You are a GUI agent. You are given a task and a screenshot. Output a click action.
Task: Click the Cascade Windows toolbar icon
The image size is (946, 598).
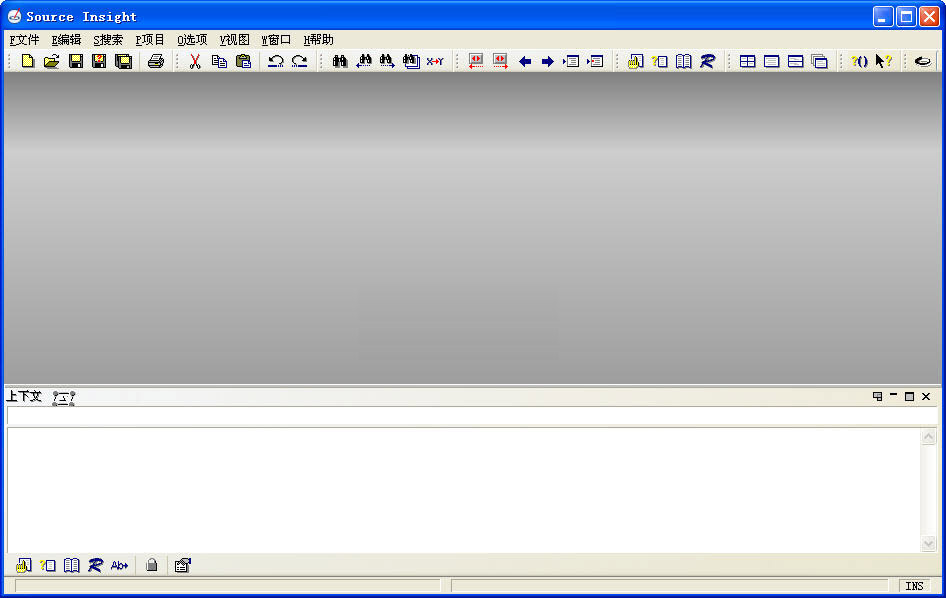coord(819,62)
